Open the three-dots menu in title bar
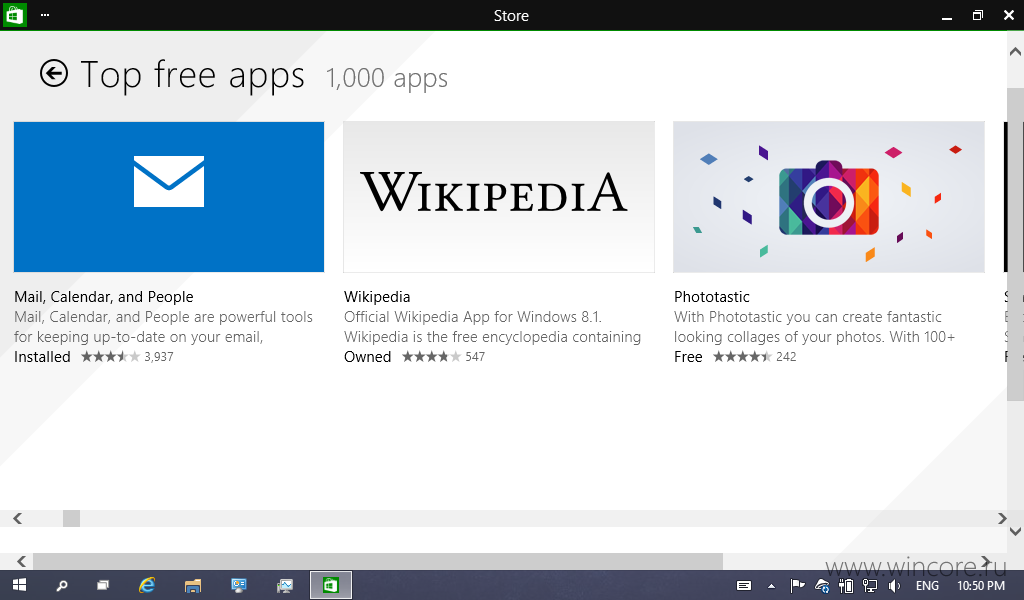Screen dimensions: 1024x600 coord(45,14)
